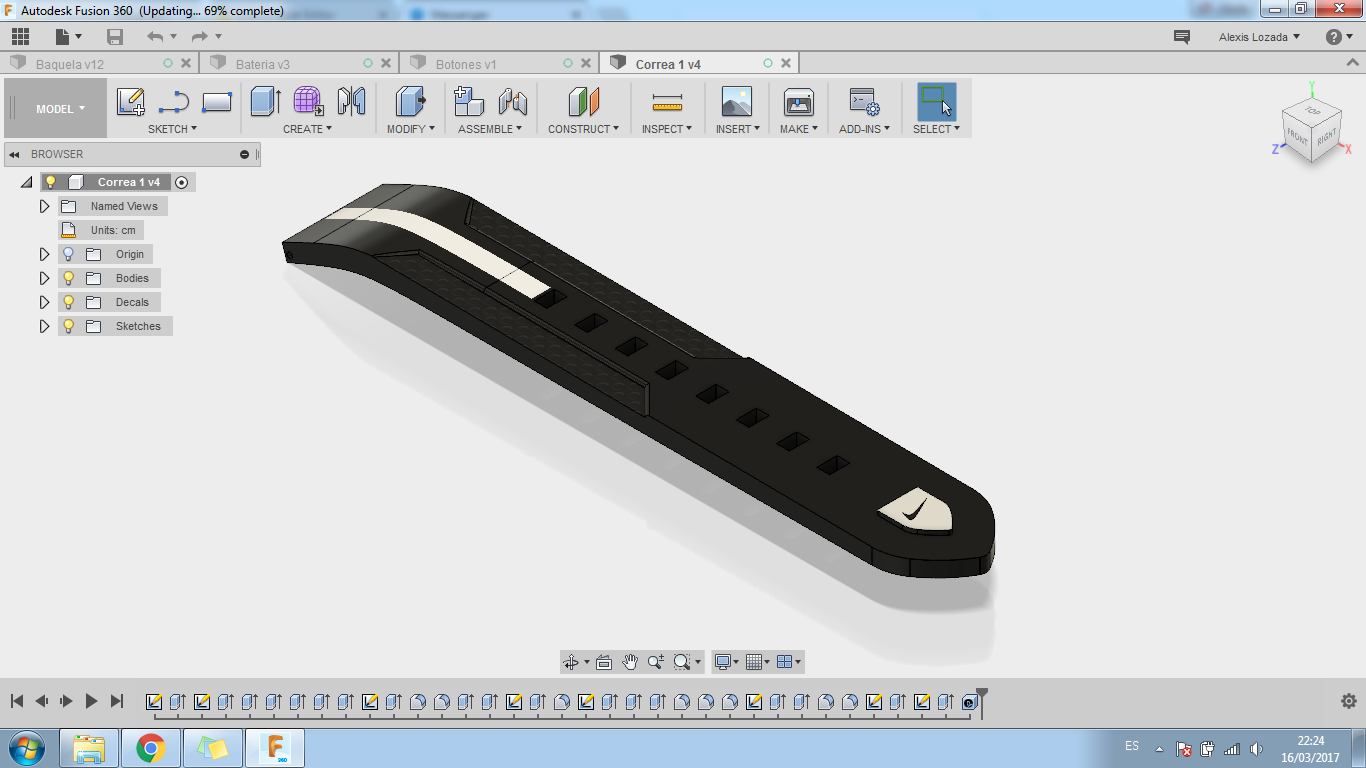The width and height of the screenshot is (1366, 768).
Task: Open Google Chrome from the taskbar
Action: click(x=151, y=748)
